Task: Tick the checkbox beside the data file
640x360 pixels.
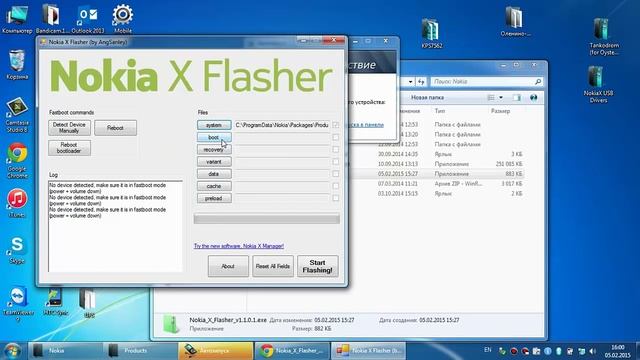Action: [x=336, y=174]
